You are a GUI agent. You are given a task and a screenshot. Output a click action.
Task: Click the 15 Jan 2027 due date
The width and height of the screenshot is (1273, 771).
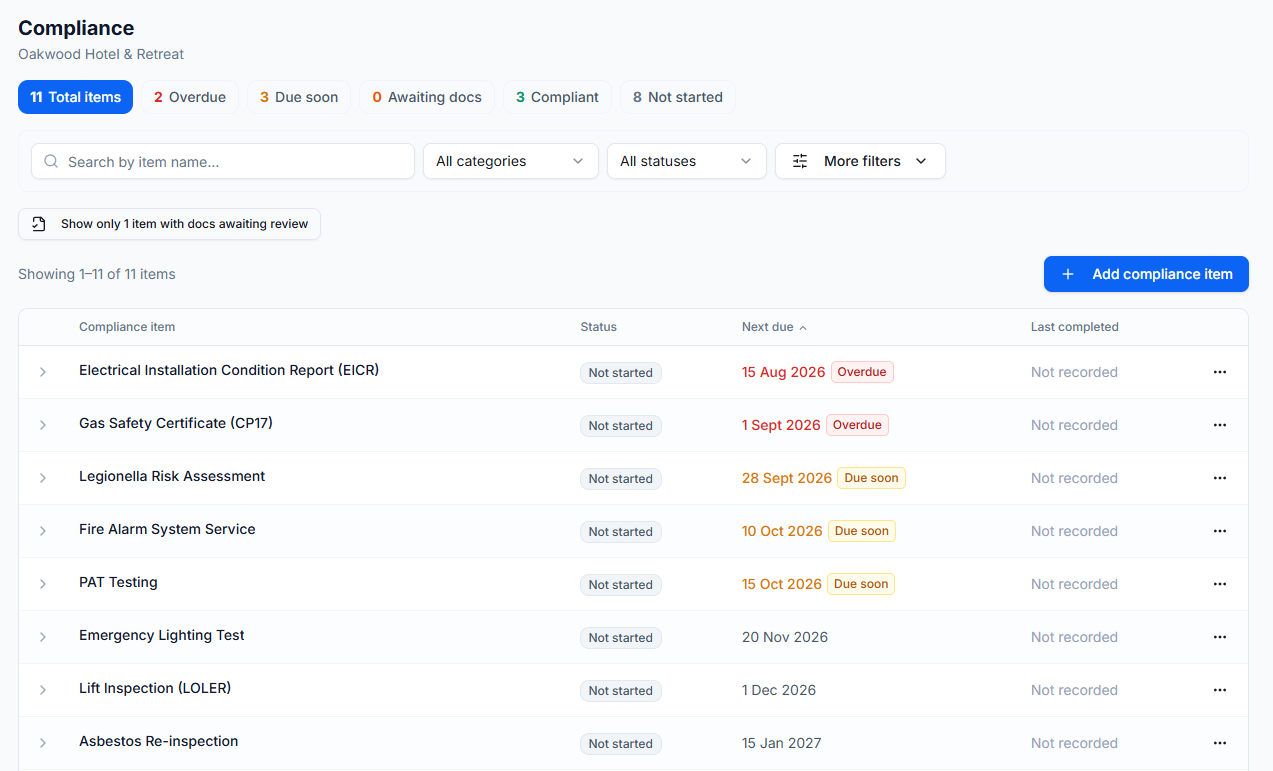point(782,743)
